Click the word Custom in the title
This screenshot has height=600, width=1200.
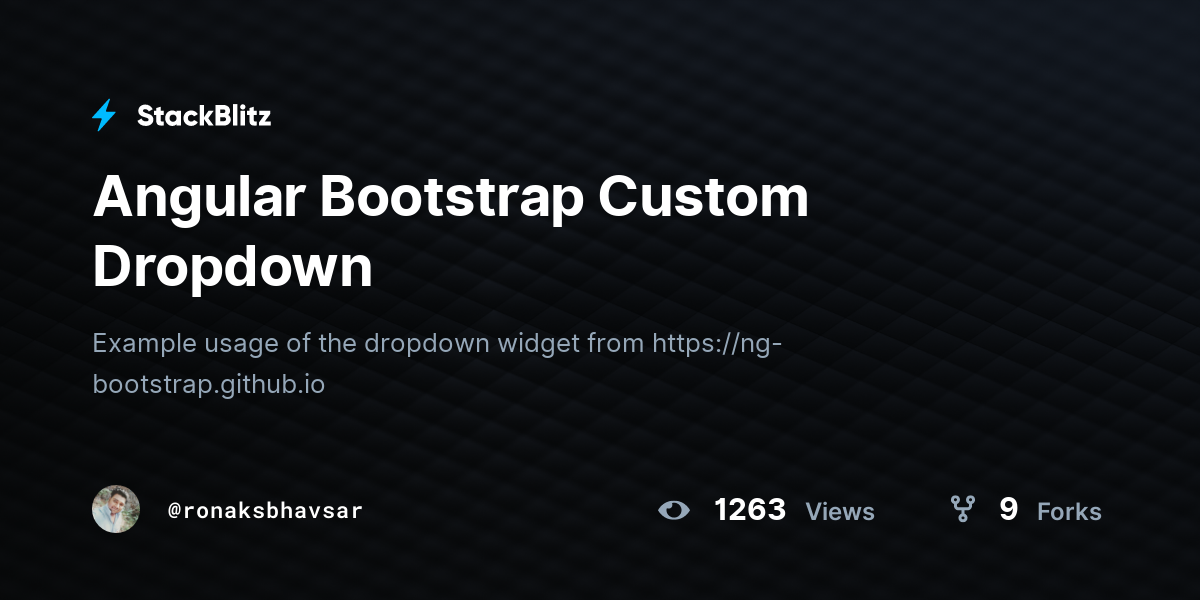pos(704,197)
